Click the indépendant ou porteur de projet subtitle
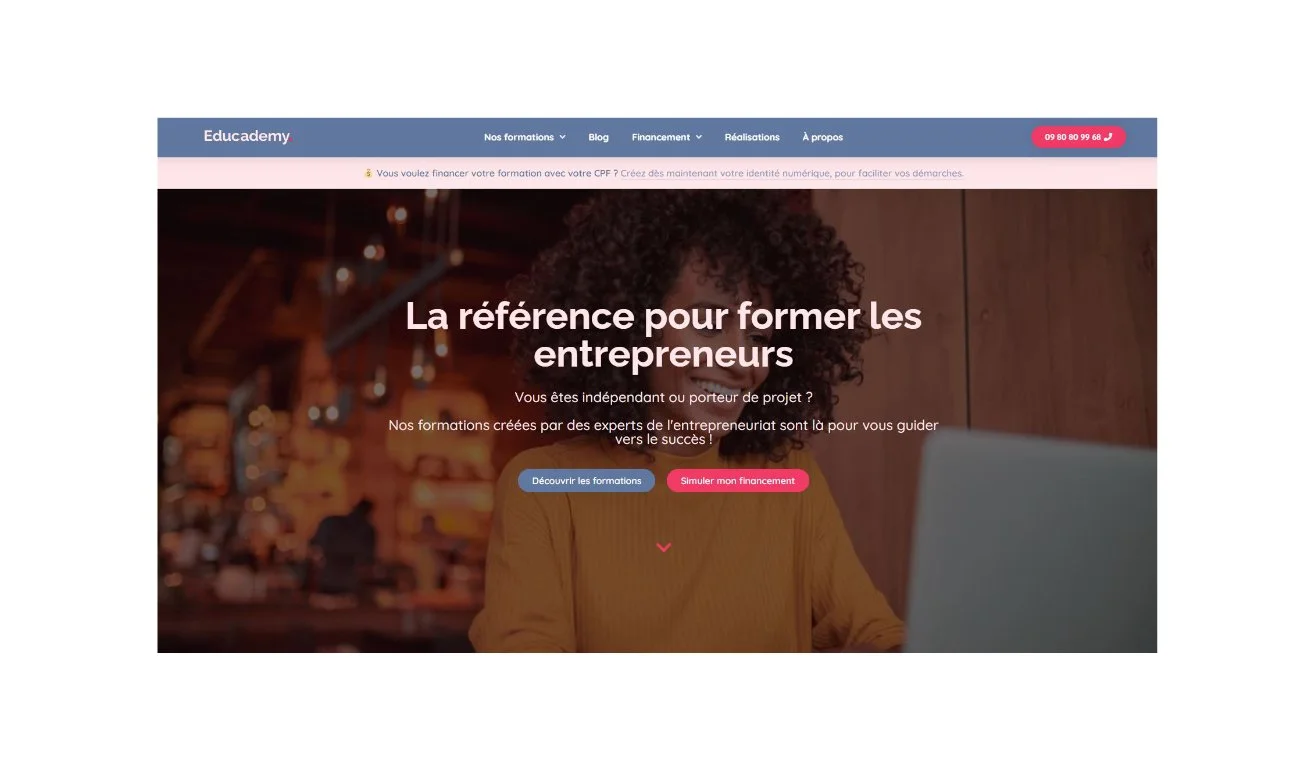This screenshot has width=1315, height=771. tap(663, 397)
